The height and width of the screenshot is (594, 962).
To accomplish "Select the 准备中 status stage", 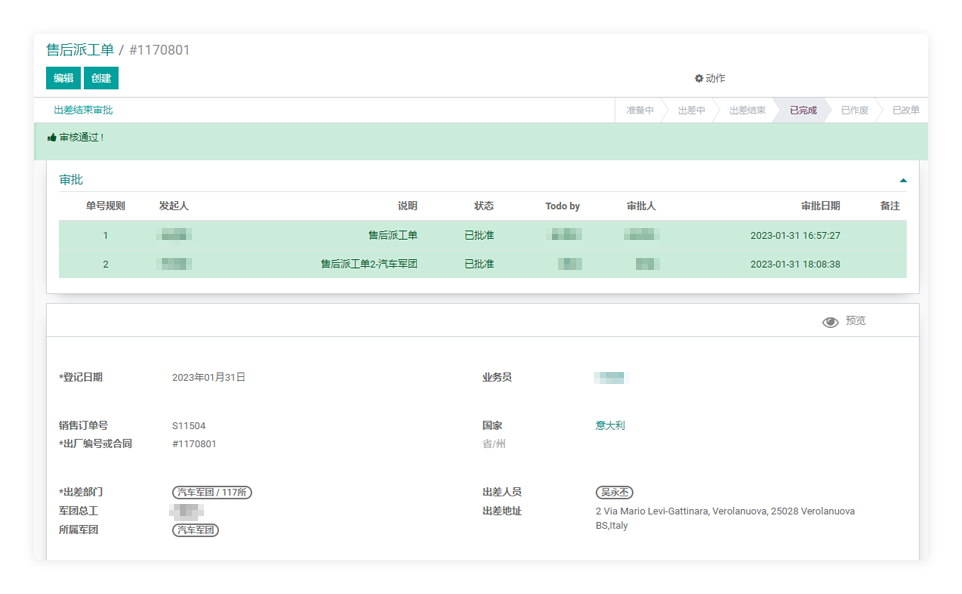I will 639,111.
